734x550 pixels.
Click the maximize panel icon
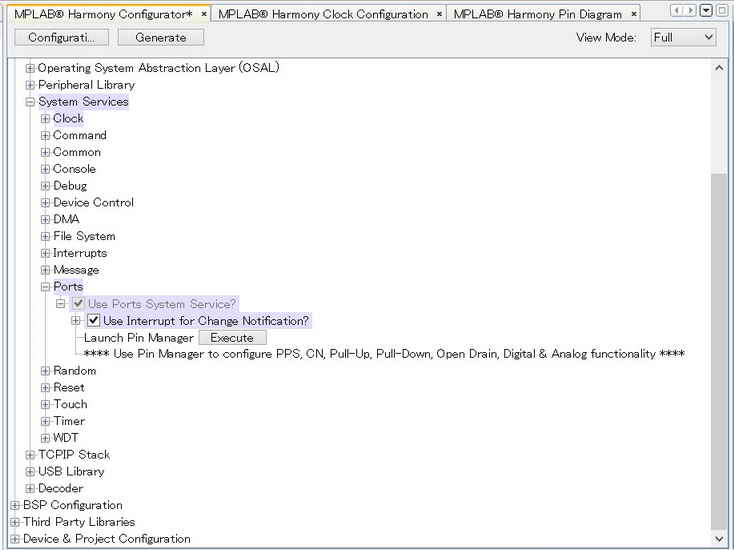pos(722,10)
